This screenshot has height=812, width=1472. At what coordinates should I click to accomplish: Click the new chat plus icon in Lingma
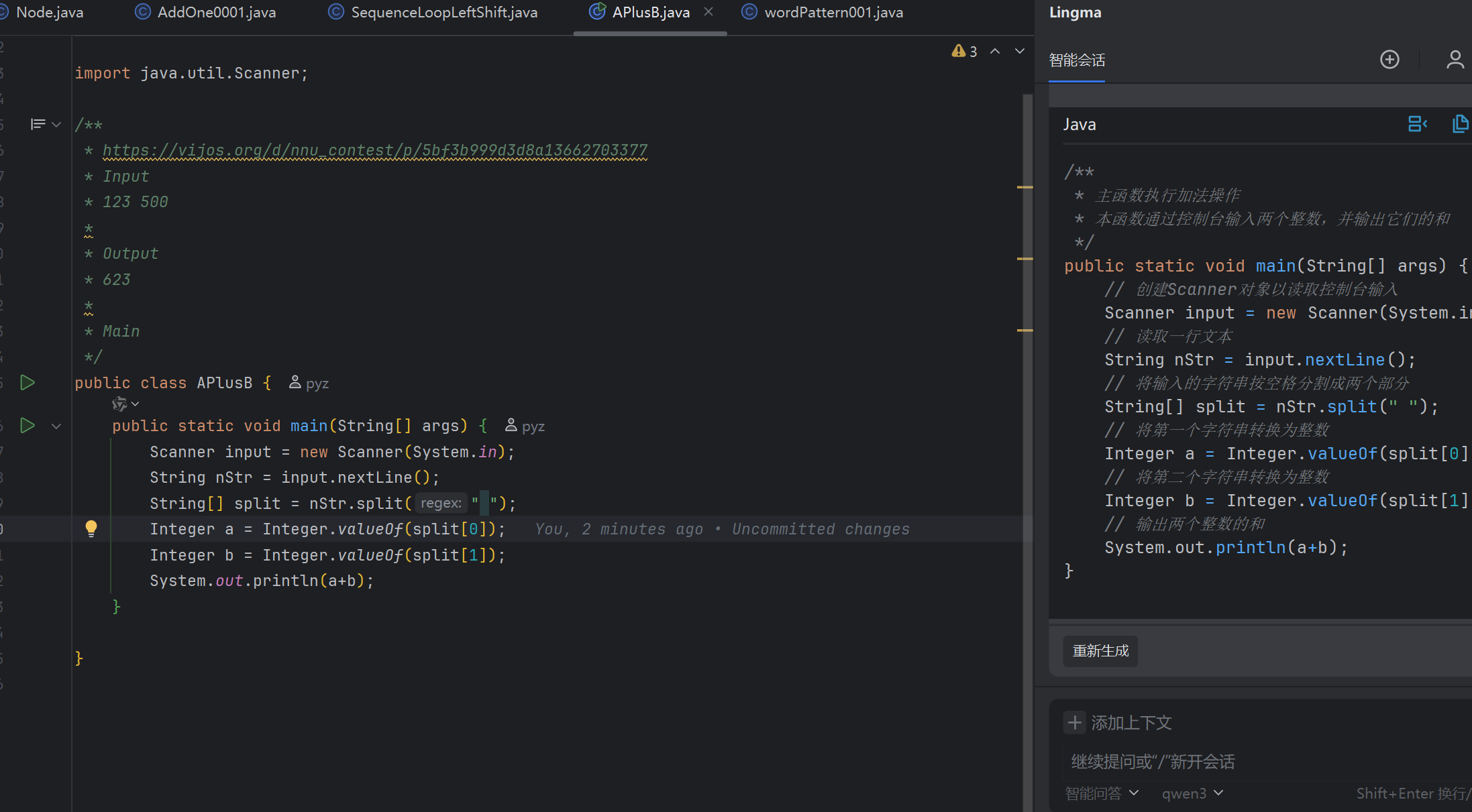coord(1389,60)
